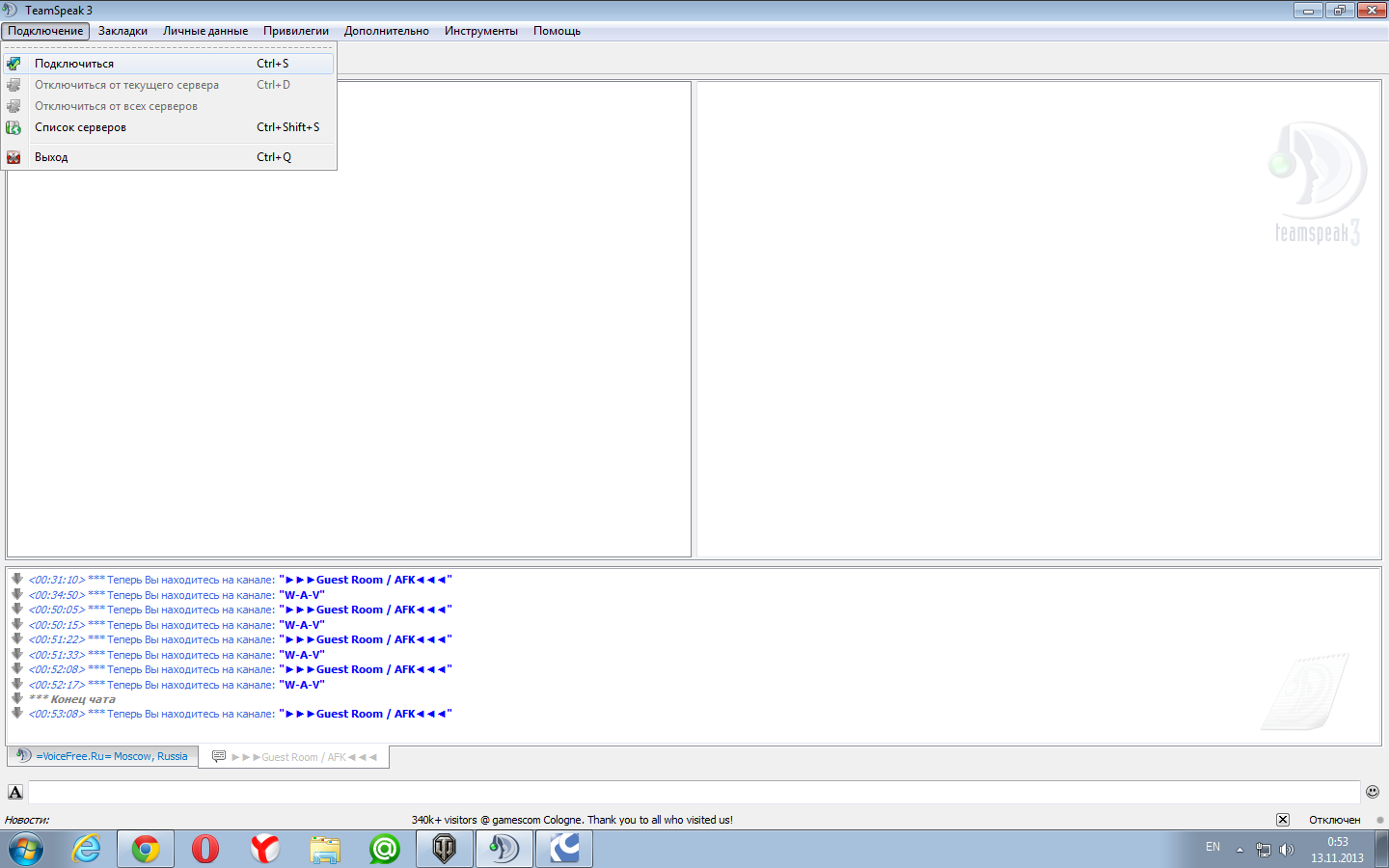This screenshot has height=868, width=1389.
Task: Open Yandex browser from taskbar
Action: 265,850
